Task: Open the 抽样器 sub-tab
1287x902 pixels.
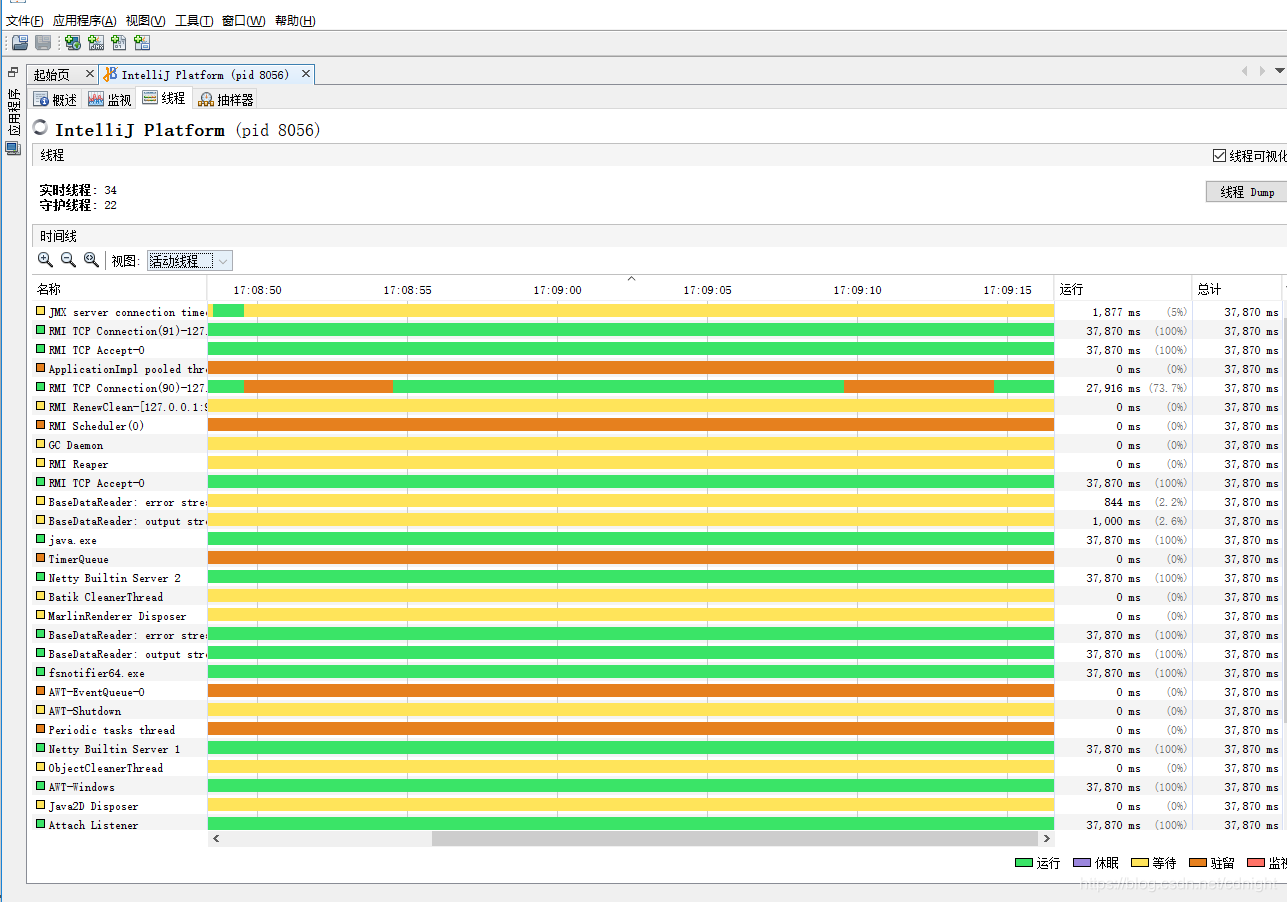Action: (x=225, y=99)
